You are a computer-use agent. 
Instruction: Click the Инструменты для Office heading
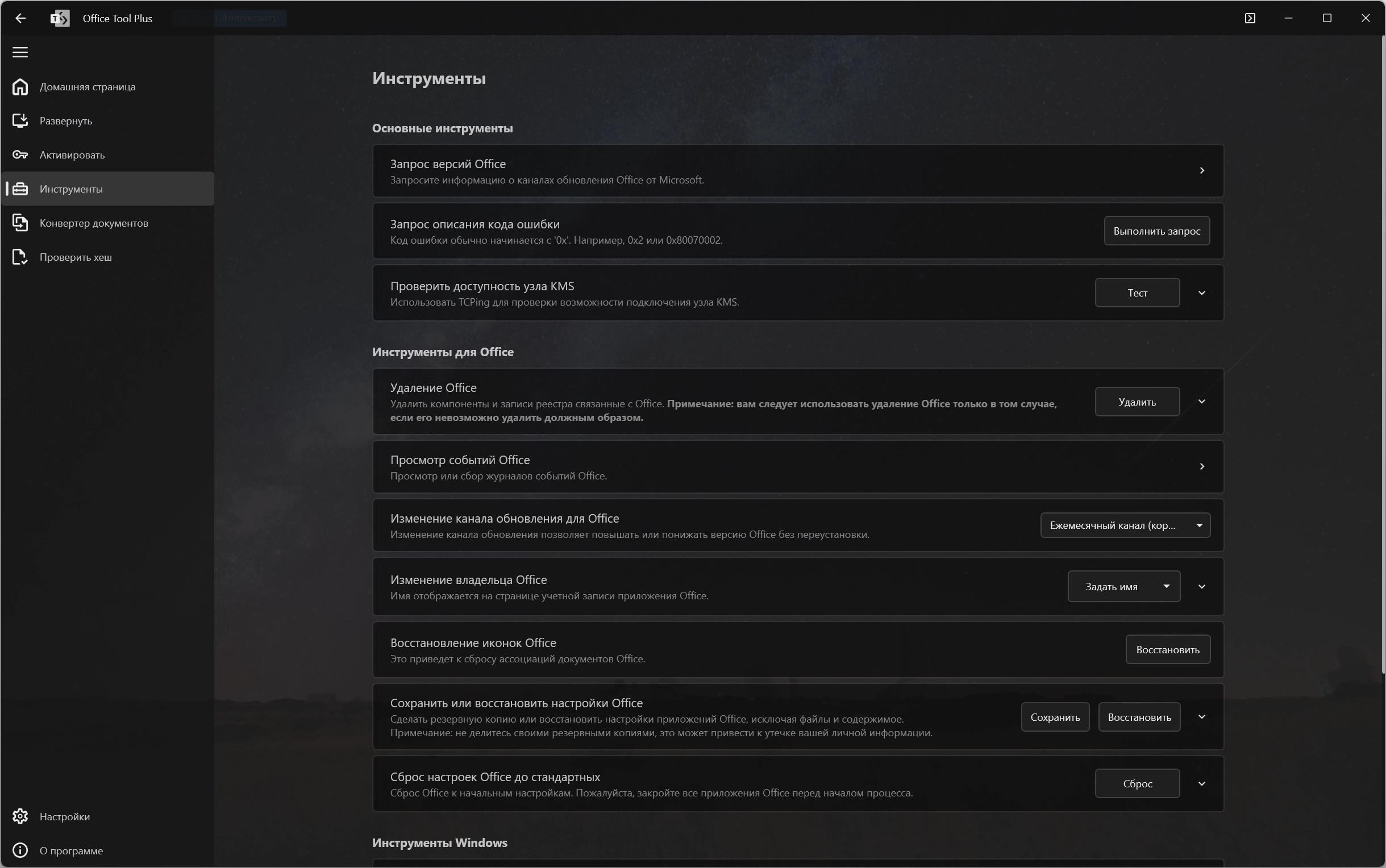point(443,352)
